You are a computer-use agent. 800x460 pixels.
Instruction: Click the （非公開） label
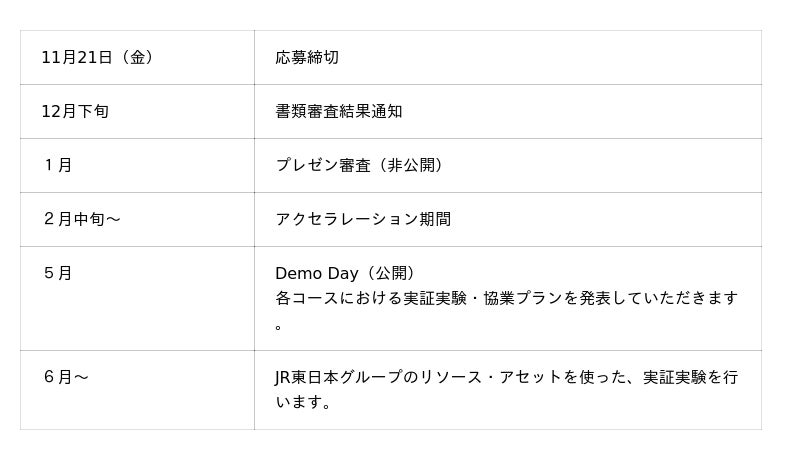pos(411,165)
